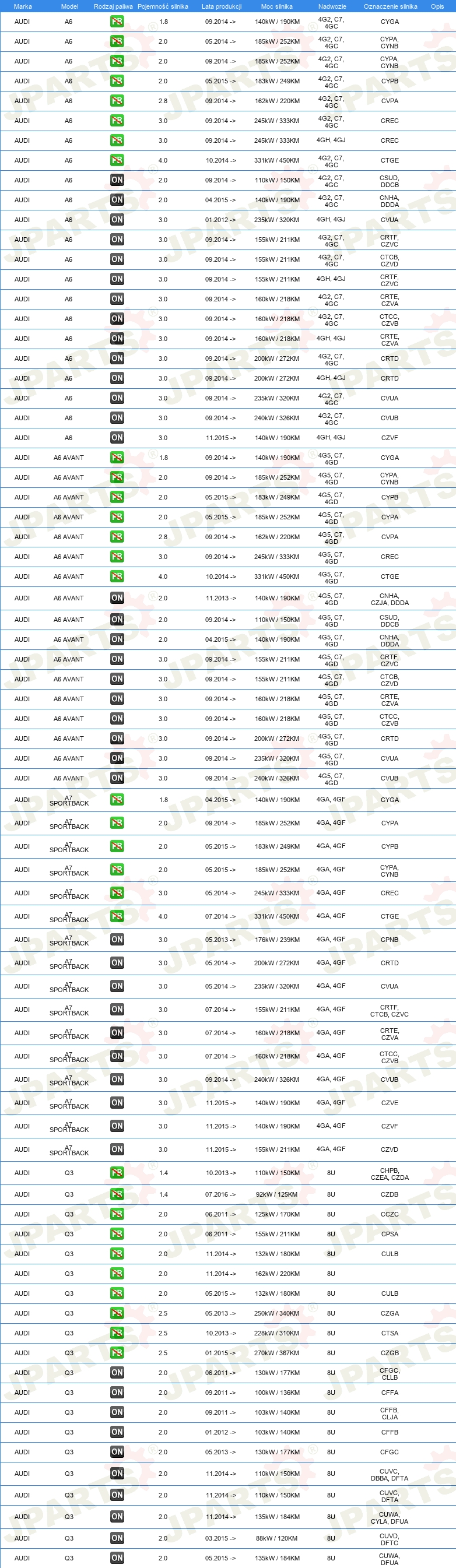Click the petrol icon in the Q3 2.5 CZGA row
Screen dimensions: 456x1568
pyautogui.click(x=117, y=1313)
